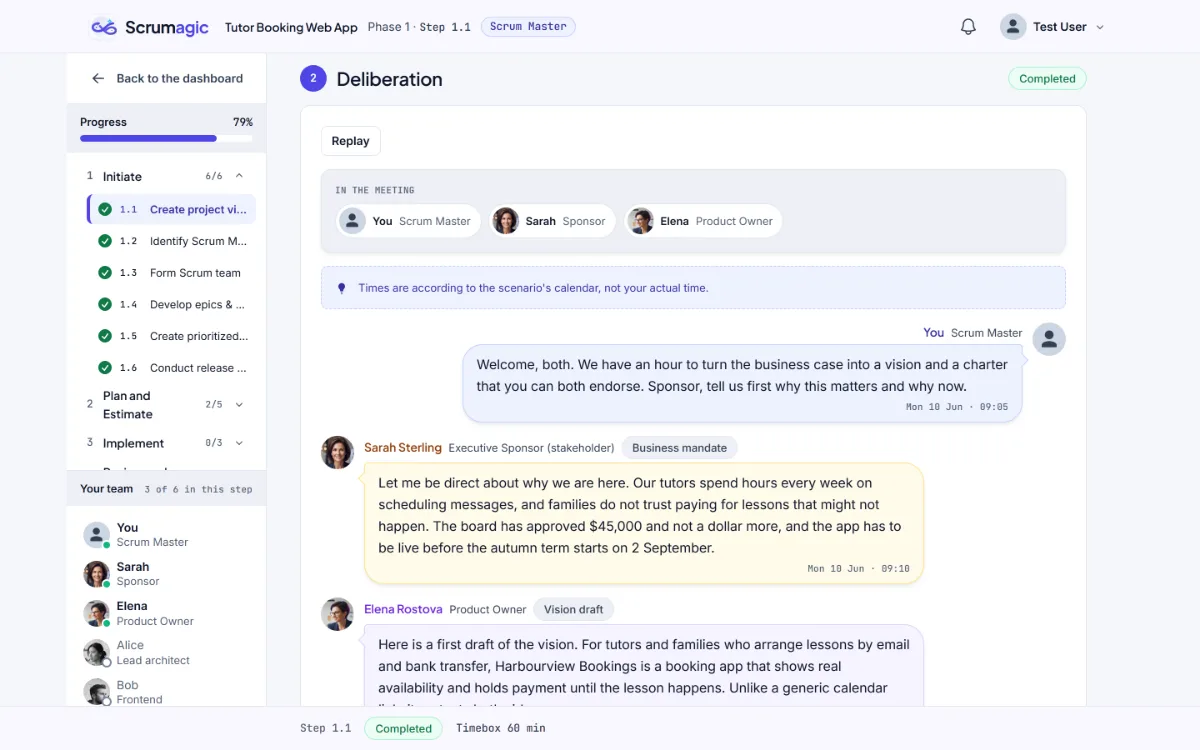Screen dimensions: 1200x750
Task: Click the Scrumagic logo icon
Action: pos(104,27)
